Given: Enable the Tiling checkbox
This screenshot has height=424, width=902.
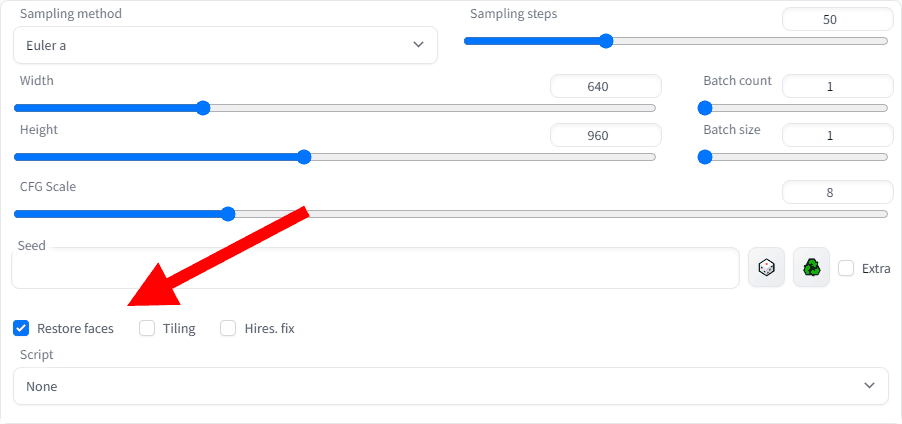Looking at the screenshot, I should coord(147,328).
